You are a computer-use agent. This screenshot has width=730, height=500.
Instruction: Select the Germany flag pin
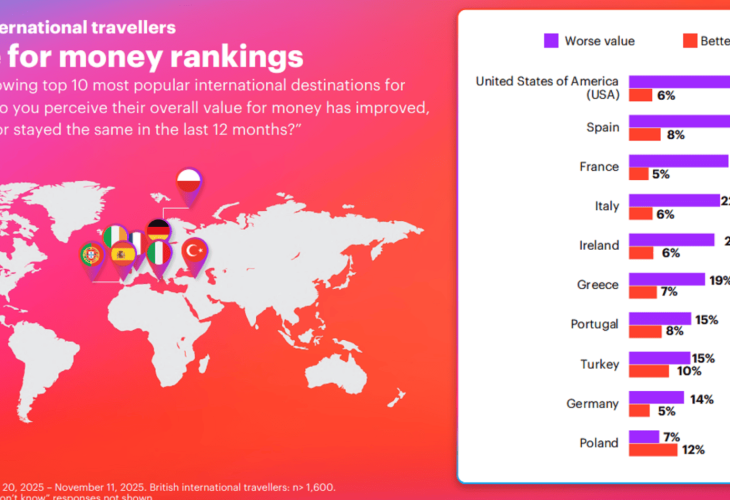(x=158, y=231)
